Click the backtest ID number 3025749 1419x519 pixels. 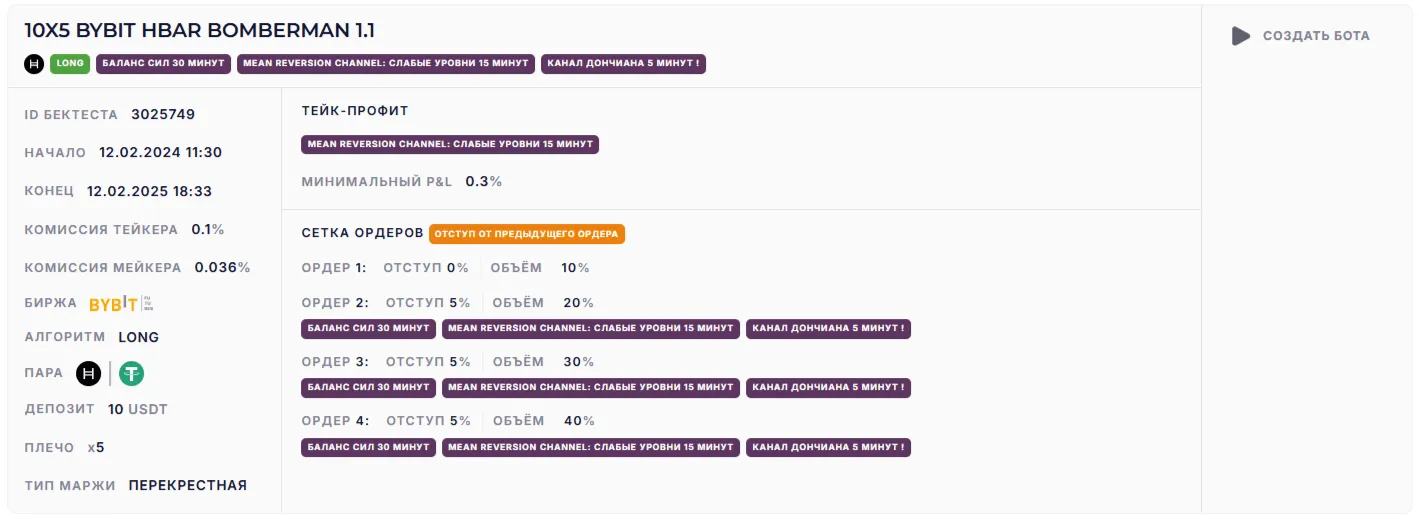click(163, 115)
